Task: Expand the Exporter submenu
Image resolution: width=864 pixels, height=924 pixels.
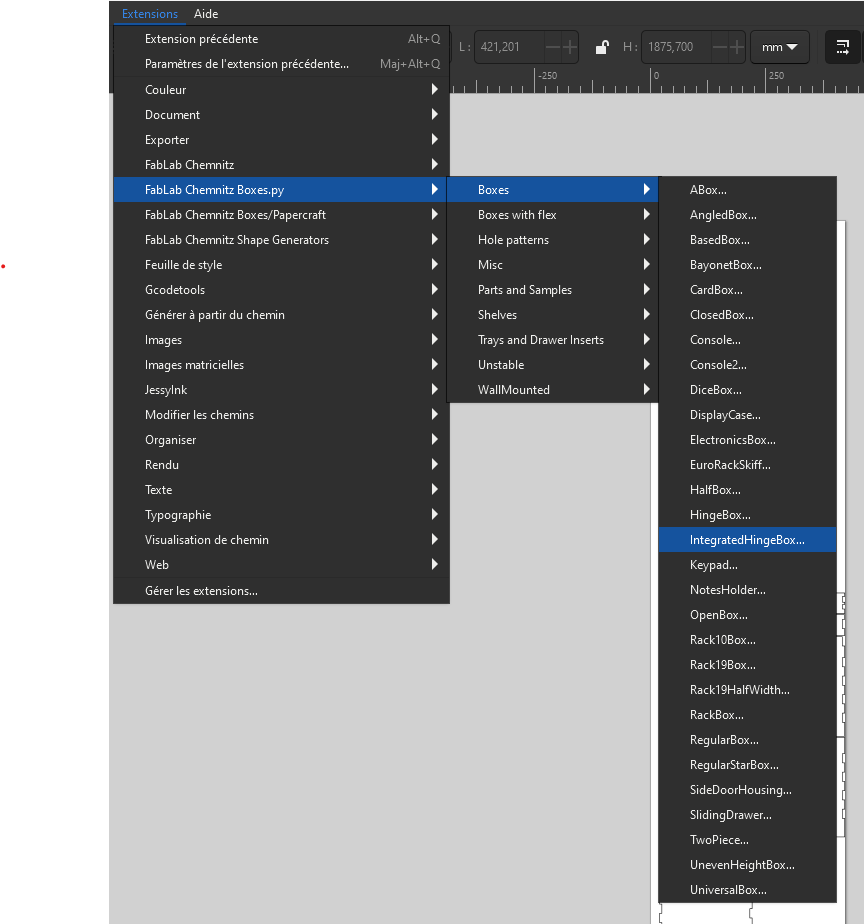Action: (282, 140)
